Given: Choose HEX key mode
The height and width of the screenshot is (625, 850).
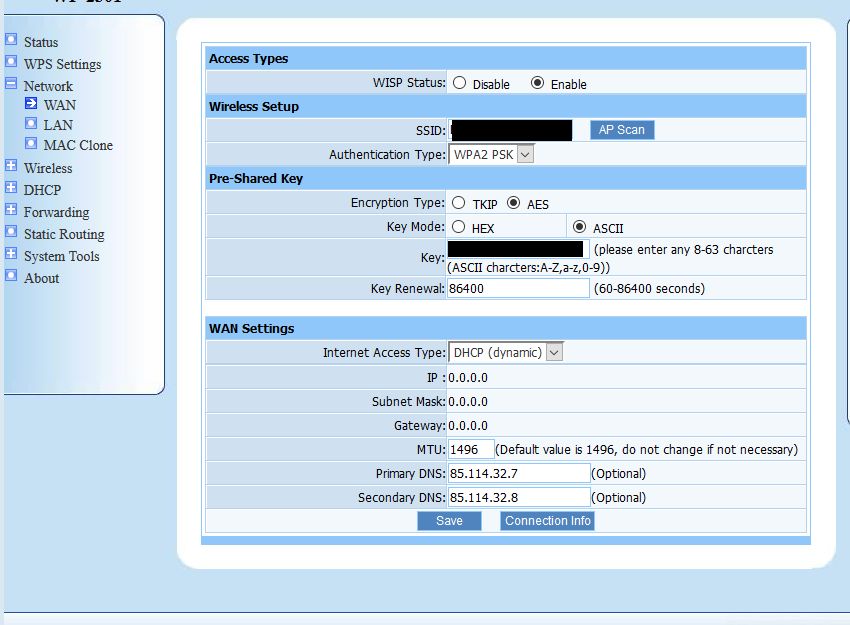Looking at the screenshot, I should pyautogui.click(x=460, y=227).
